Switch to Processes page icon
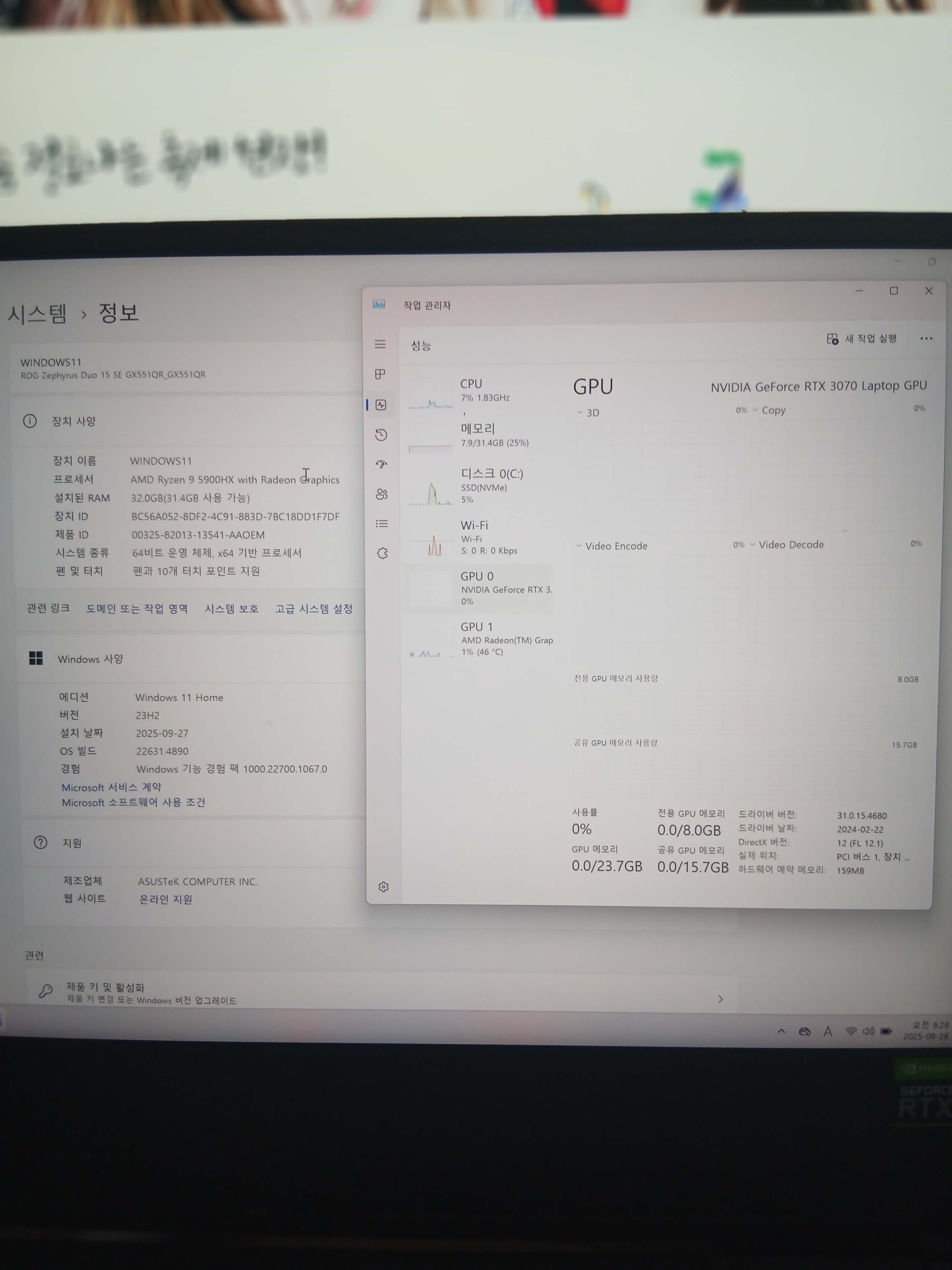Image resolution: width=952 pixels, height=1270 pixels. pos(380,374)
